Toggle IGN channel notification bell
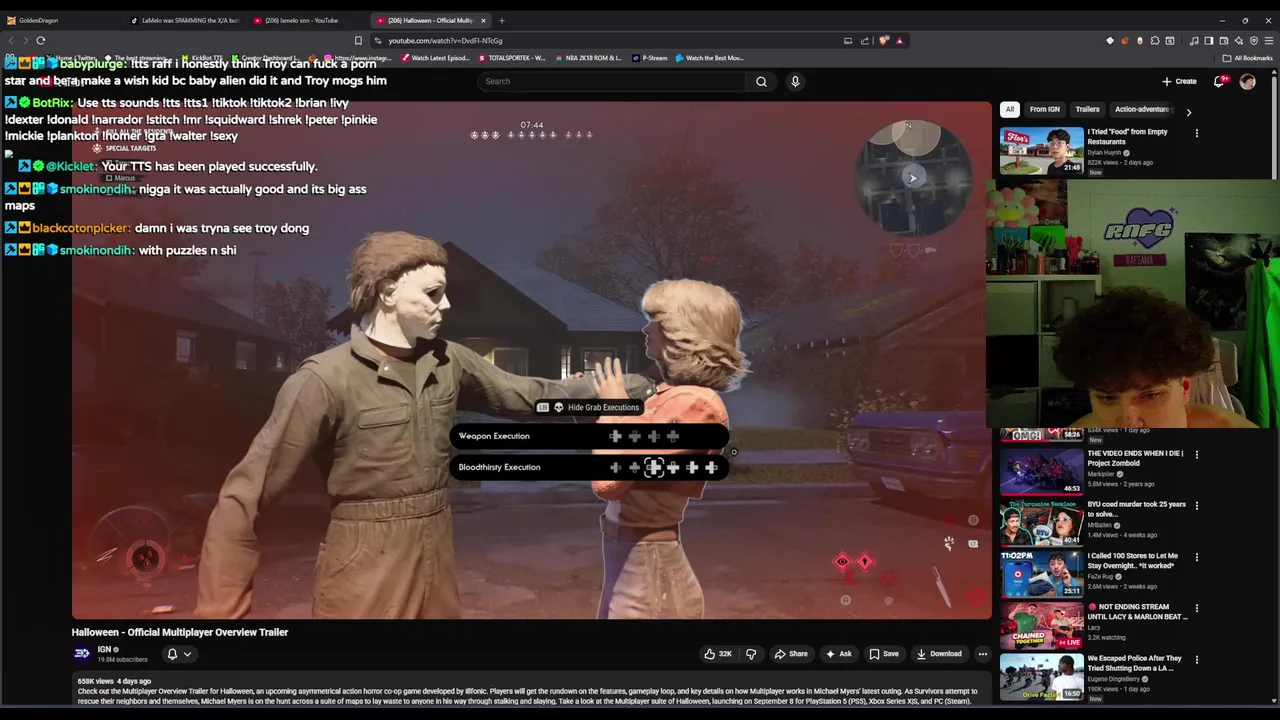Viewport: 1280px width, 720px height. point(172,654)
